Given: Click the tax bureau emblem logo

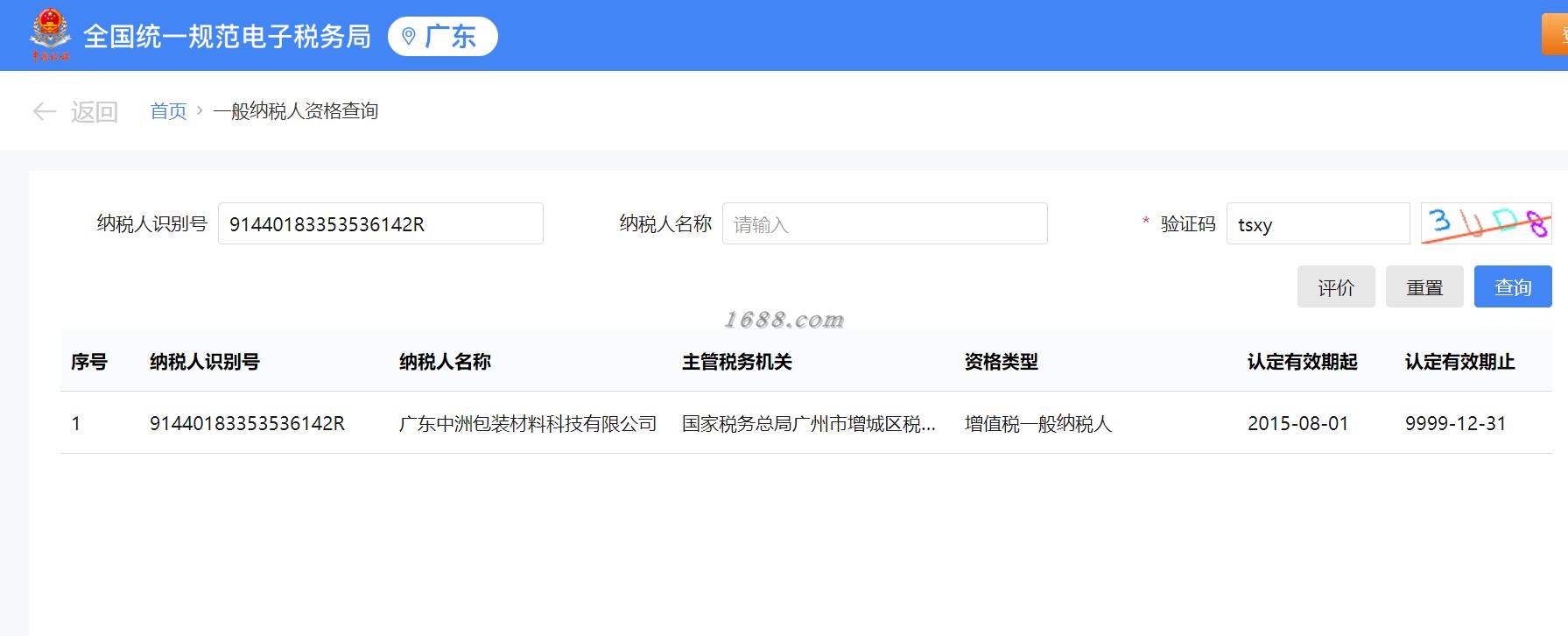Looking at the screenshot, I should [50, 36].
